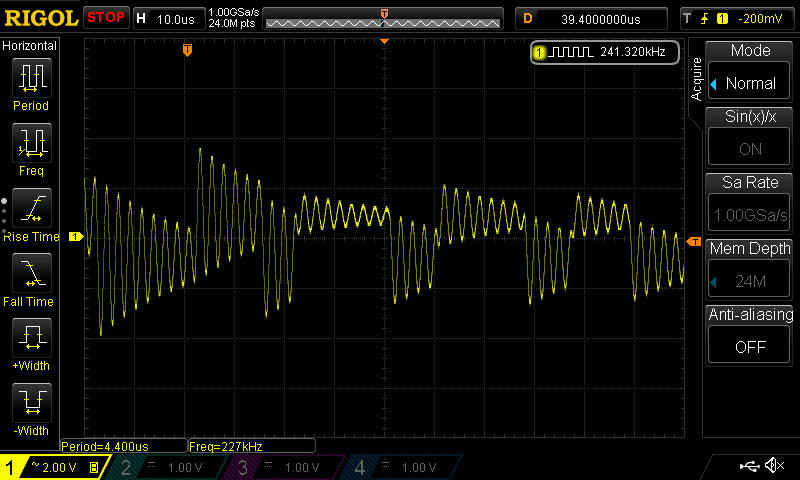
Task: Click the 24.0M pts memory text
Action: (x=232, y=23)
